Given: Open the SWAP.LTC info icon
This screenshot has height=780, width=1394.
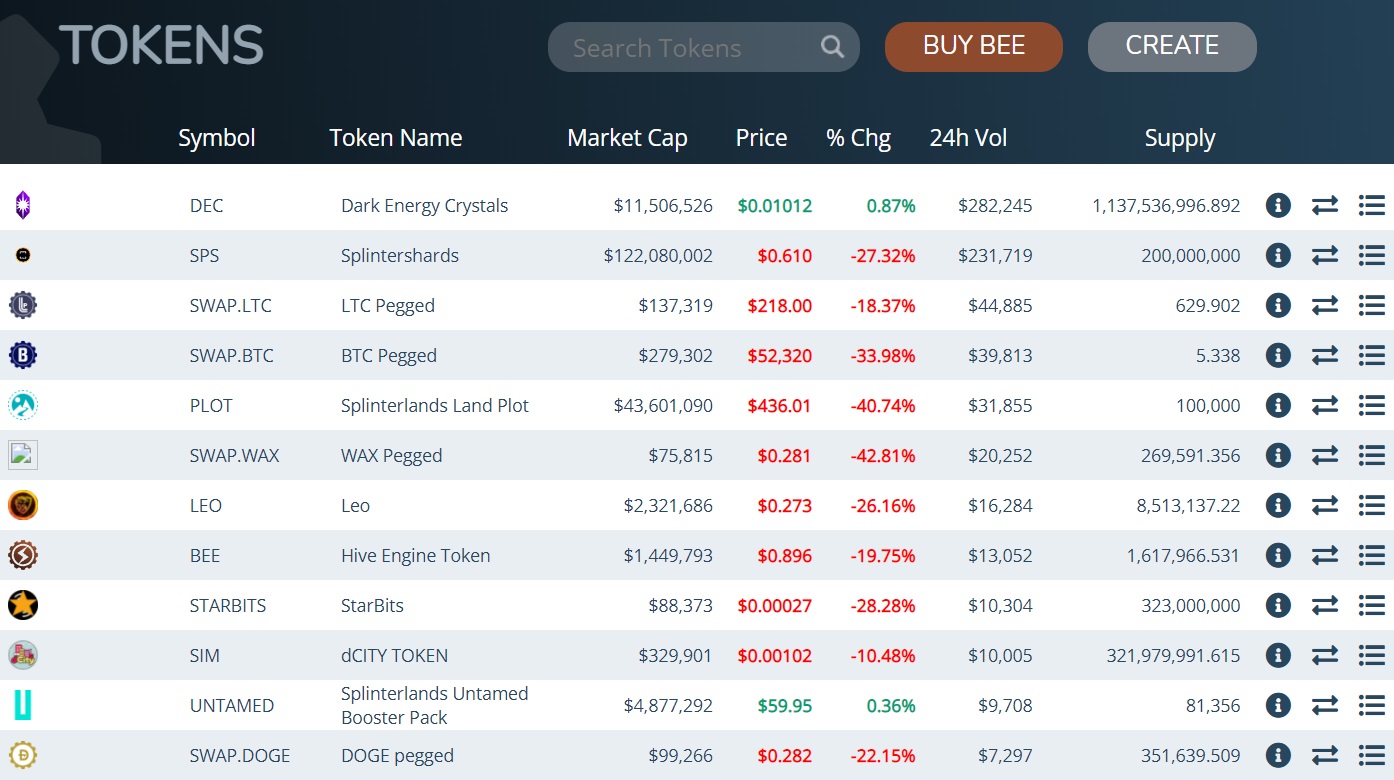Looking at the screenshot, I should coord(1278,305).
